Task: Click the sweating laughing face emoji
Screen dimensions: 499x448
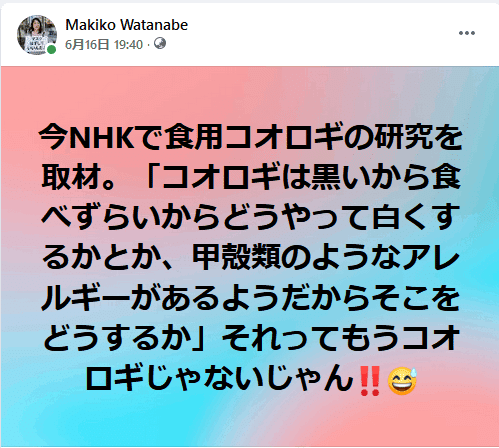Action: pyautogui.click(x=402, y=381)
